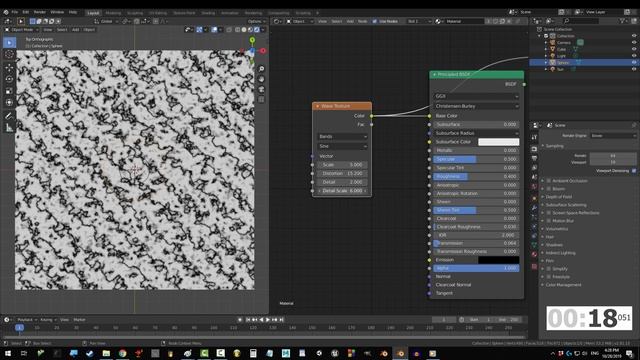
Task: Toggle the Viewport Denoising checkbox
Action: click(x=634, y=171)
